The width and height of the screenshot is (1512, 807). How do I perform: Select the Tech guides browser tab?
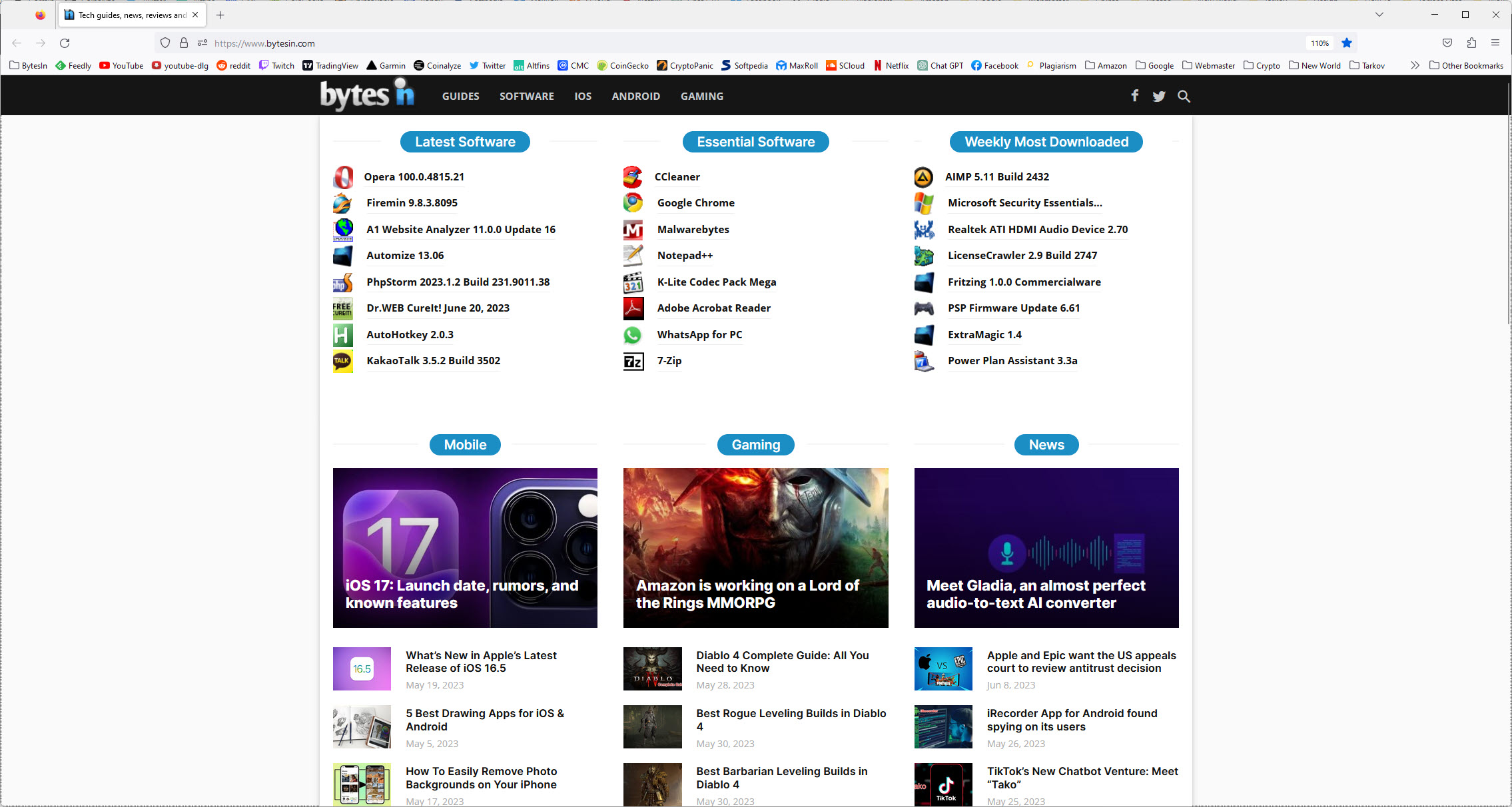pyautogui.click(x=132, y=15)
